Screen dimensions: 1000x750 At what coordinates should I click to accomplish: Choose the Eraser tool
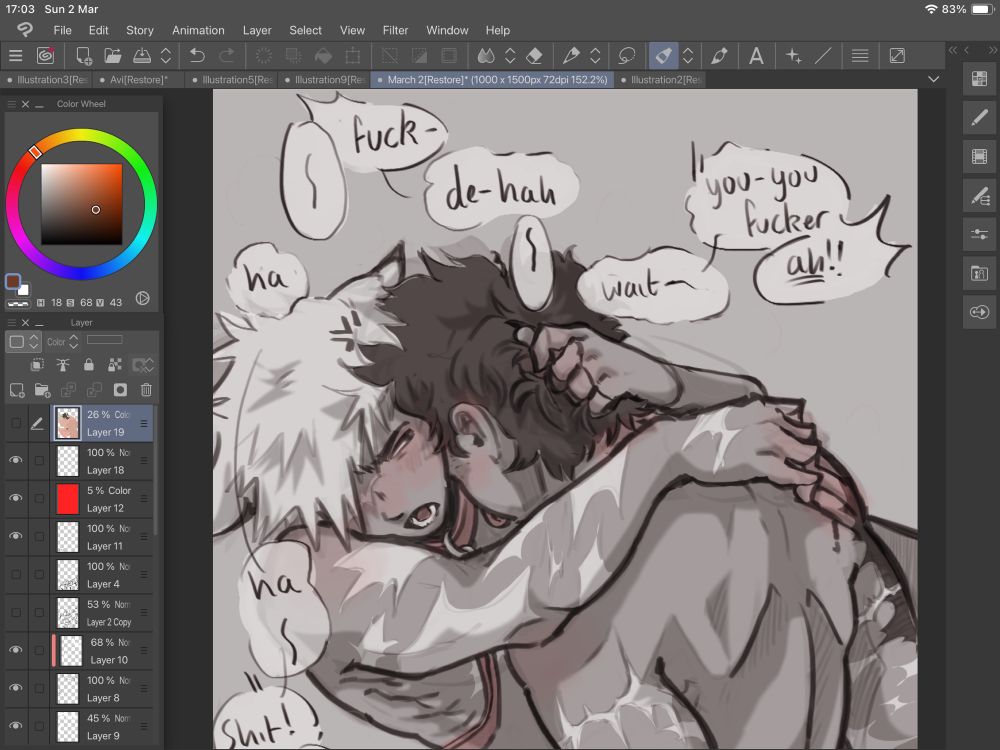pos(534,56)
